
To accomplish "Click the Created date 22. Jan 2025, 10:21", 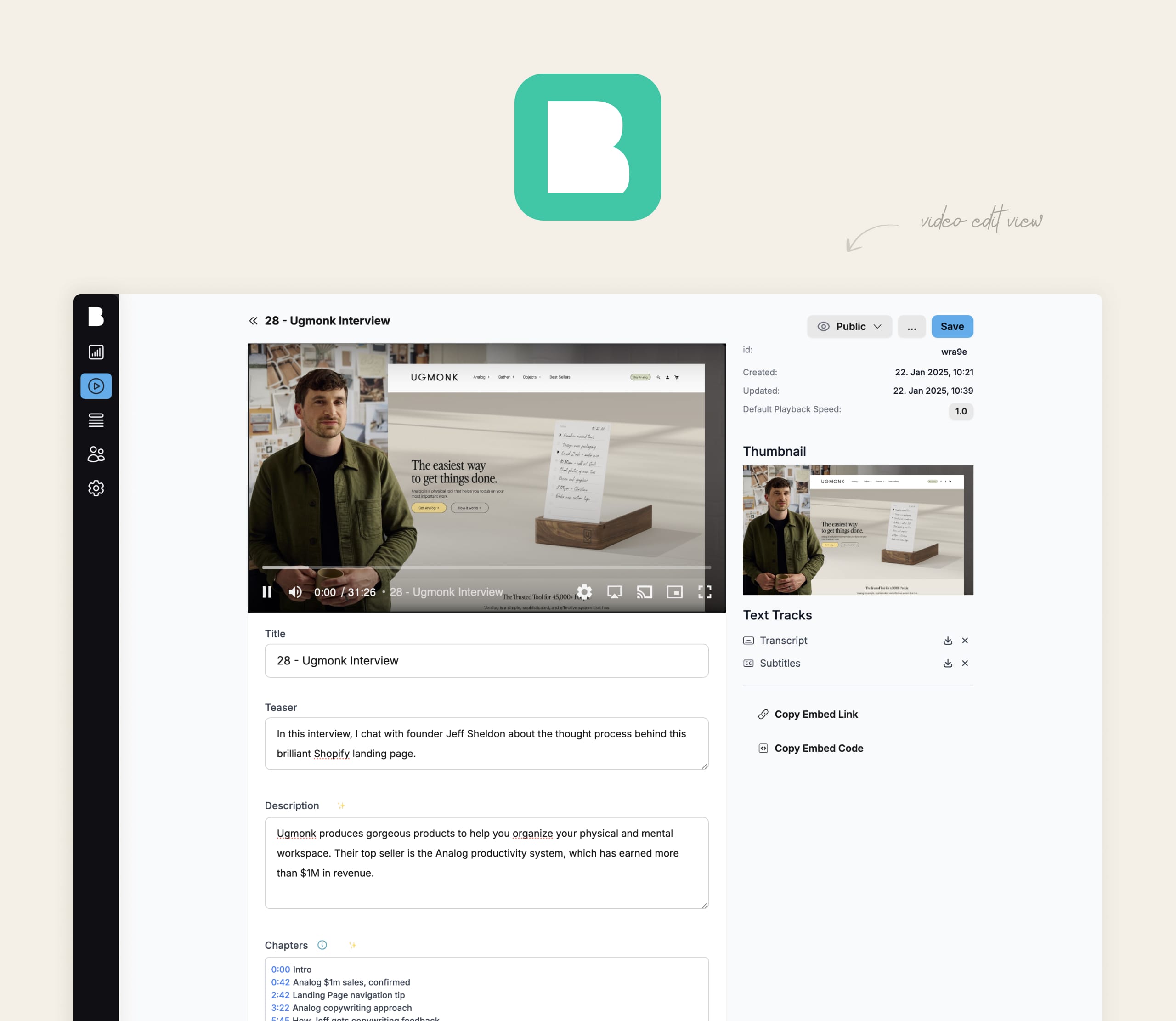I will click(x=934, y=373).
